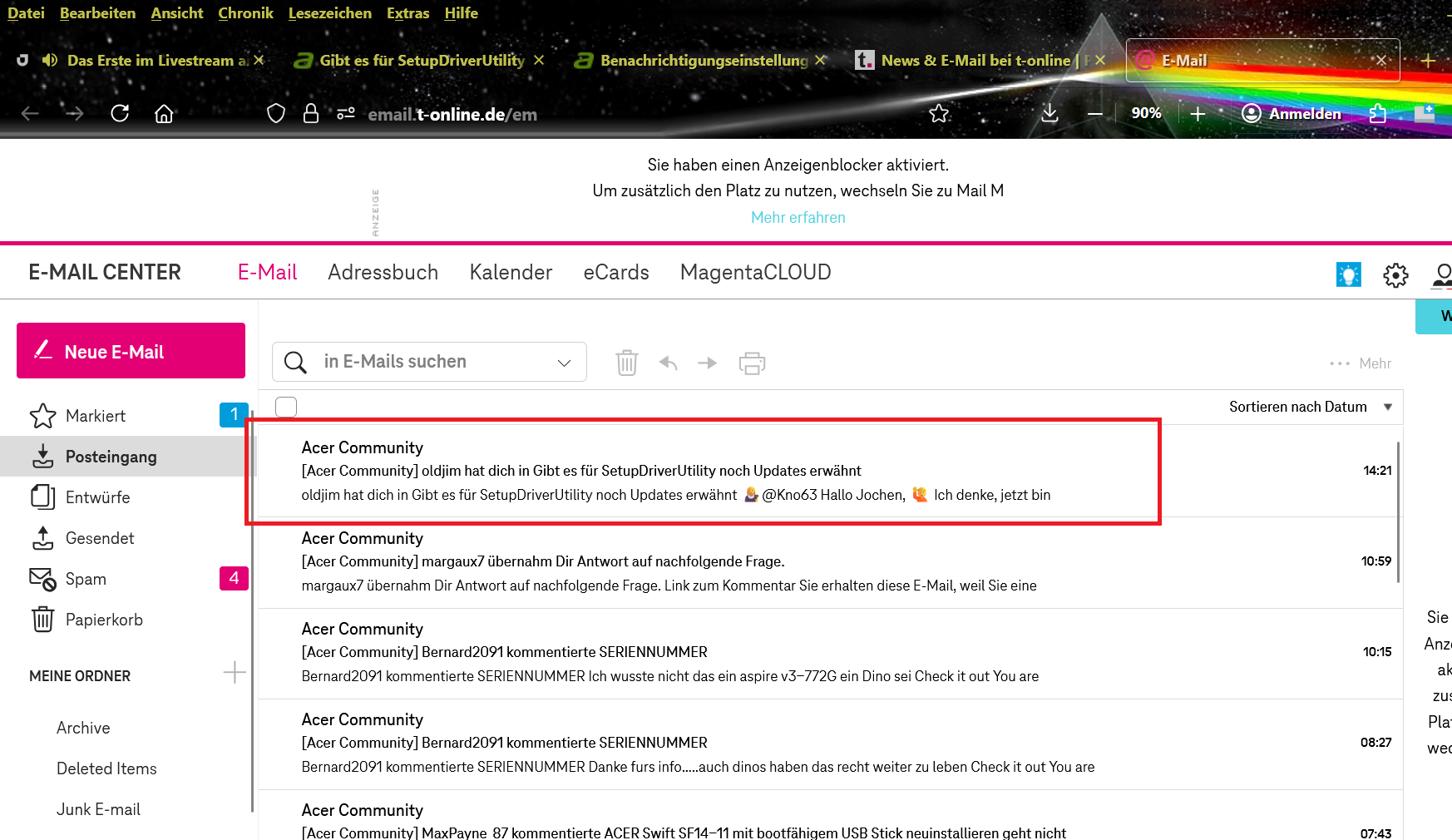Open the settings gear icon
This screenshot has height=840, width=1452.
[1395, 274]
